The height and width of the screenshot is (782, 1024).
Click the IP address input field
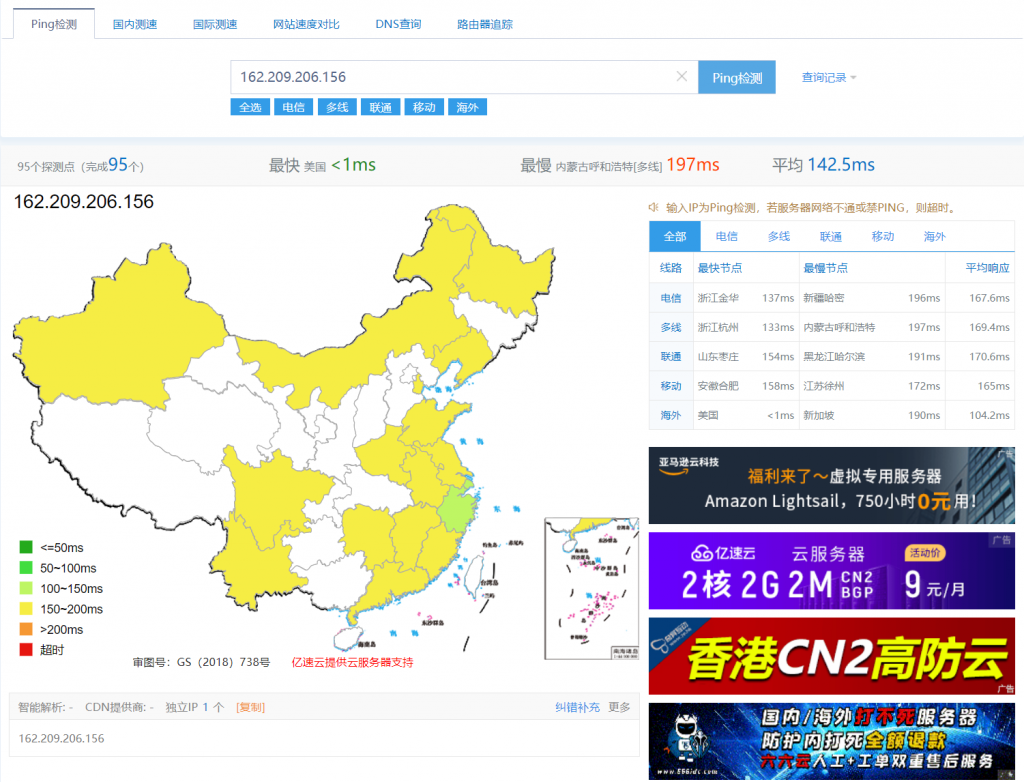pos(450,77)
